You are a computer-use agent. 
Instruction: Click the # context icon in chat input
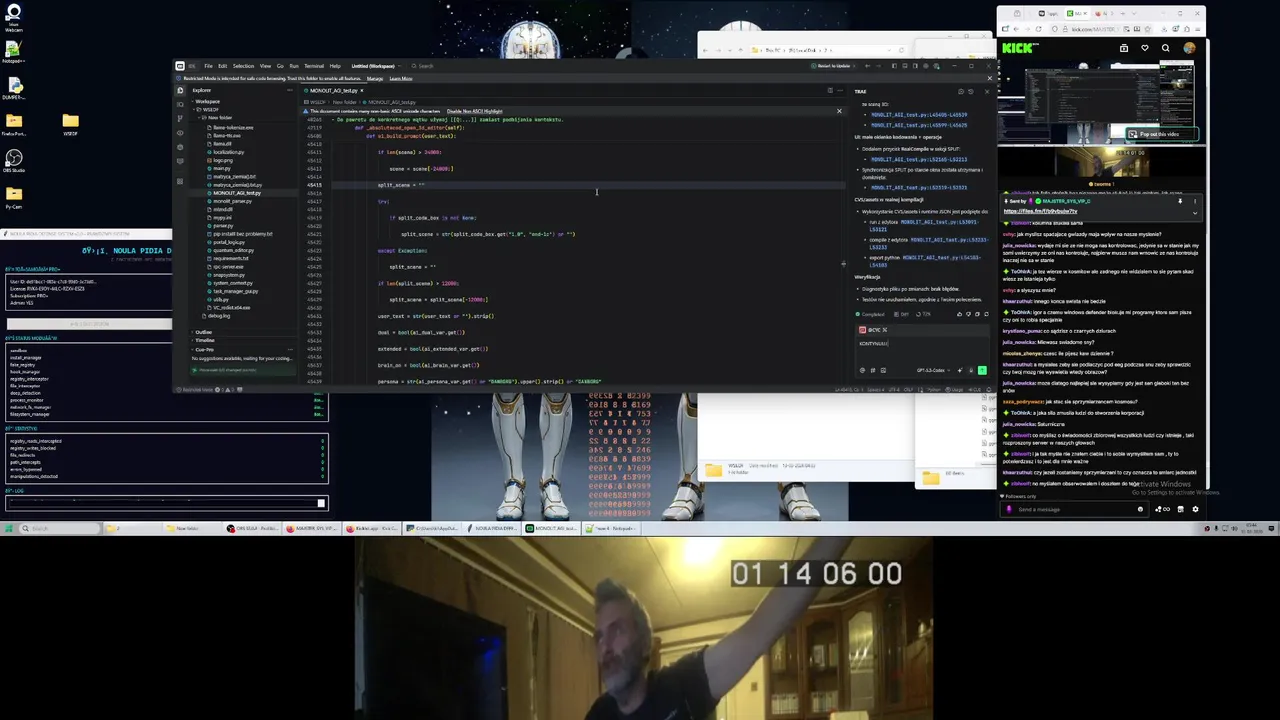click(x=873, y=370)
